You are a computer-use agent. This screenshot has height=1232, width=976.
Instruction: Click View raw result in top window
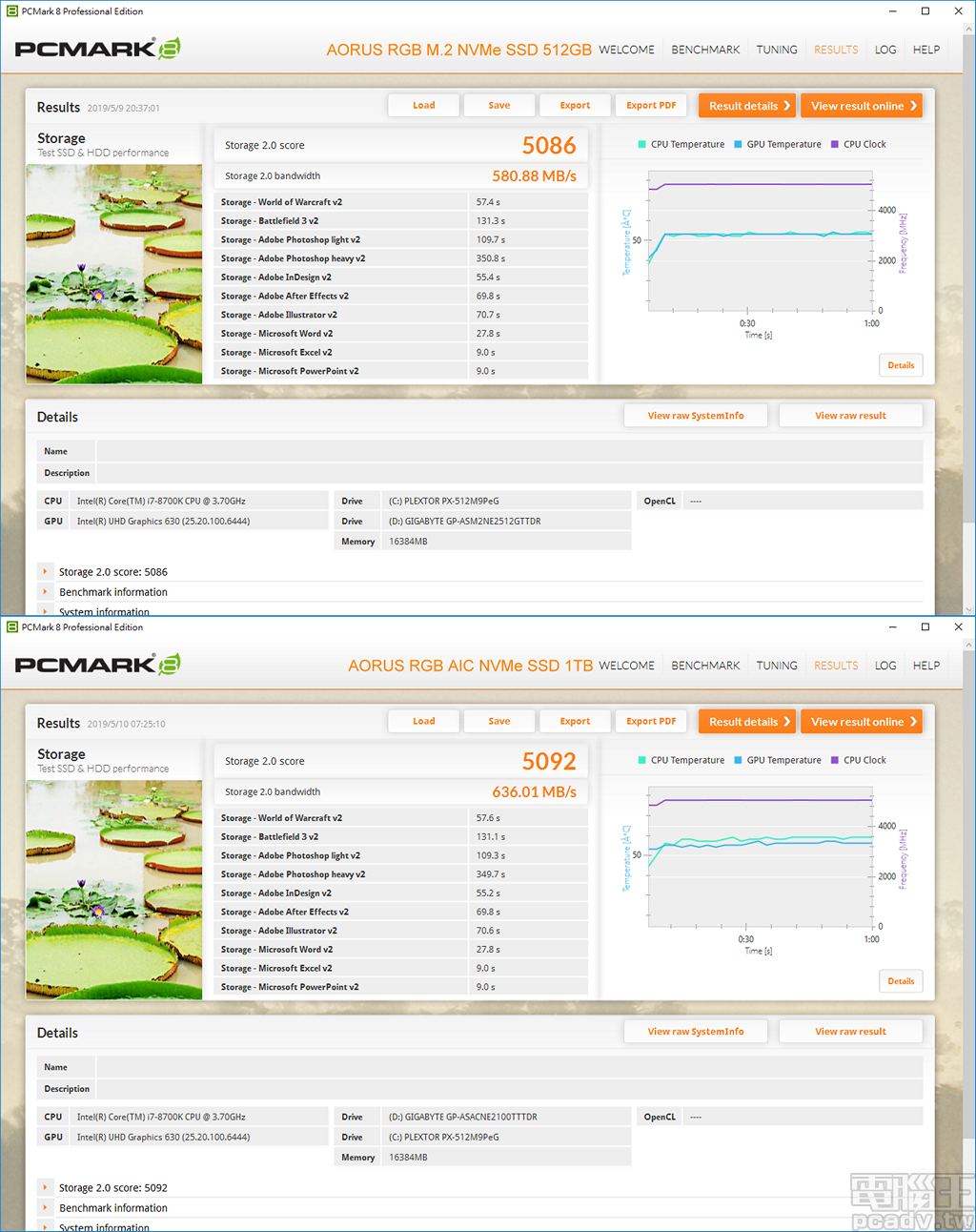pyautogui.click(x=850, y=416)
